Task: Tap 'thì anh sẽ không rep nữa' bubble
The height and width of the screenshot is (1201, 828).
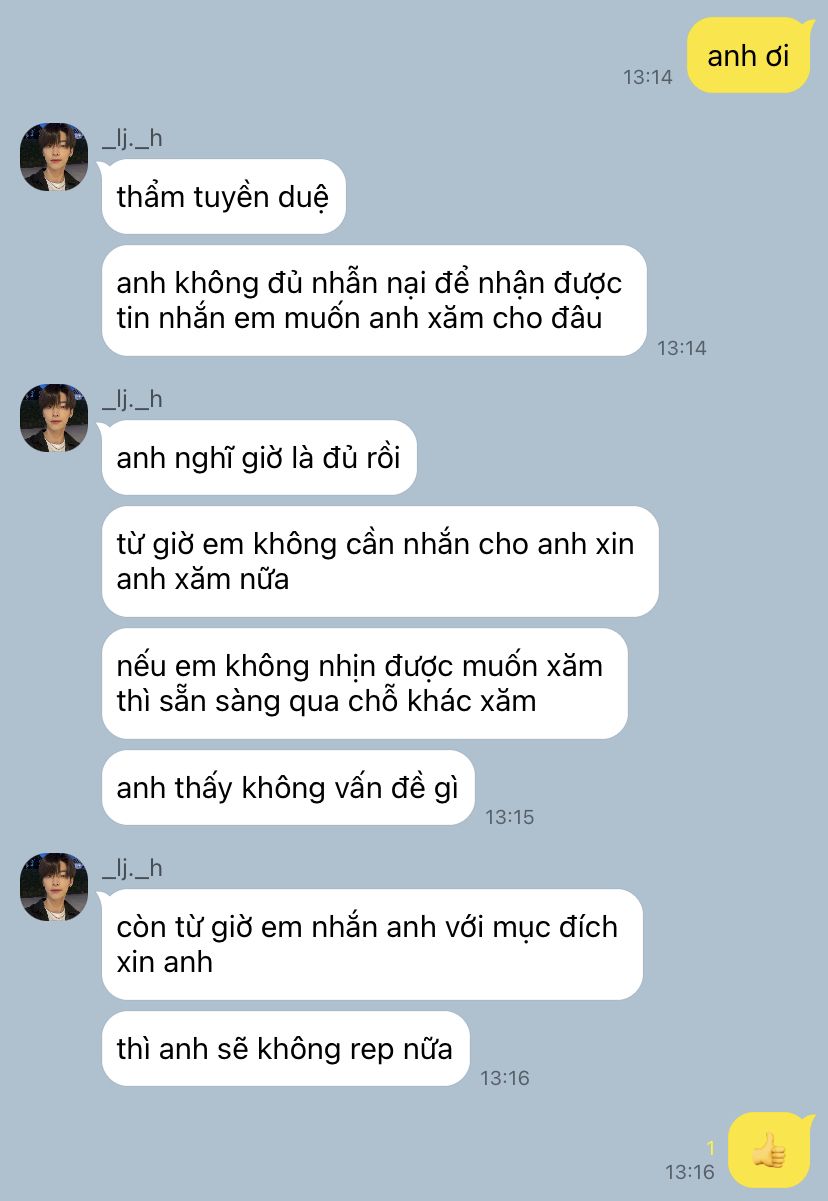Action: pyautogui.click(x=285, y=1049)
